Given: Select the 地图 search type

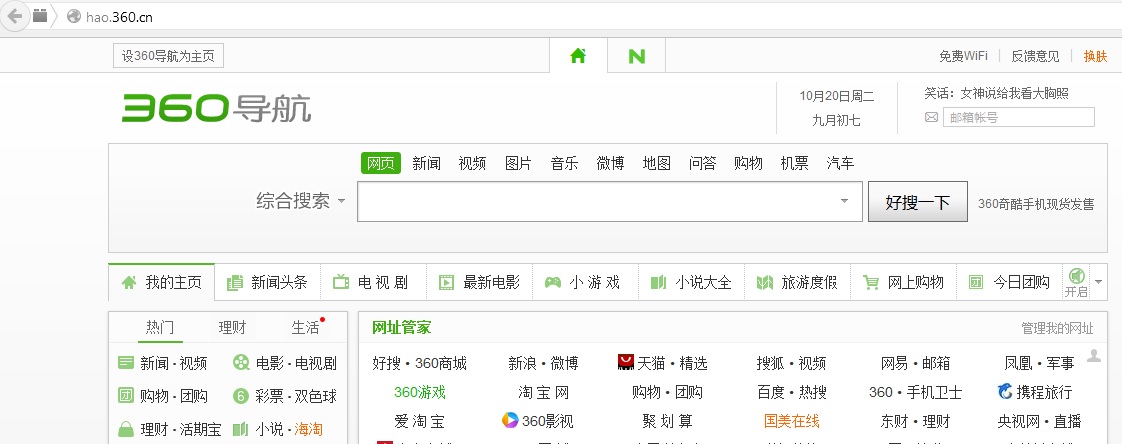Looking at the screenshot, I should point(657,163).
